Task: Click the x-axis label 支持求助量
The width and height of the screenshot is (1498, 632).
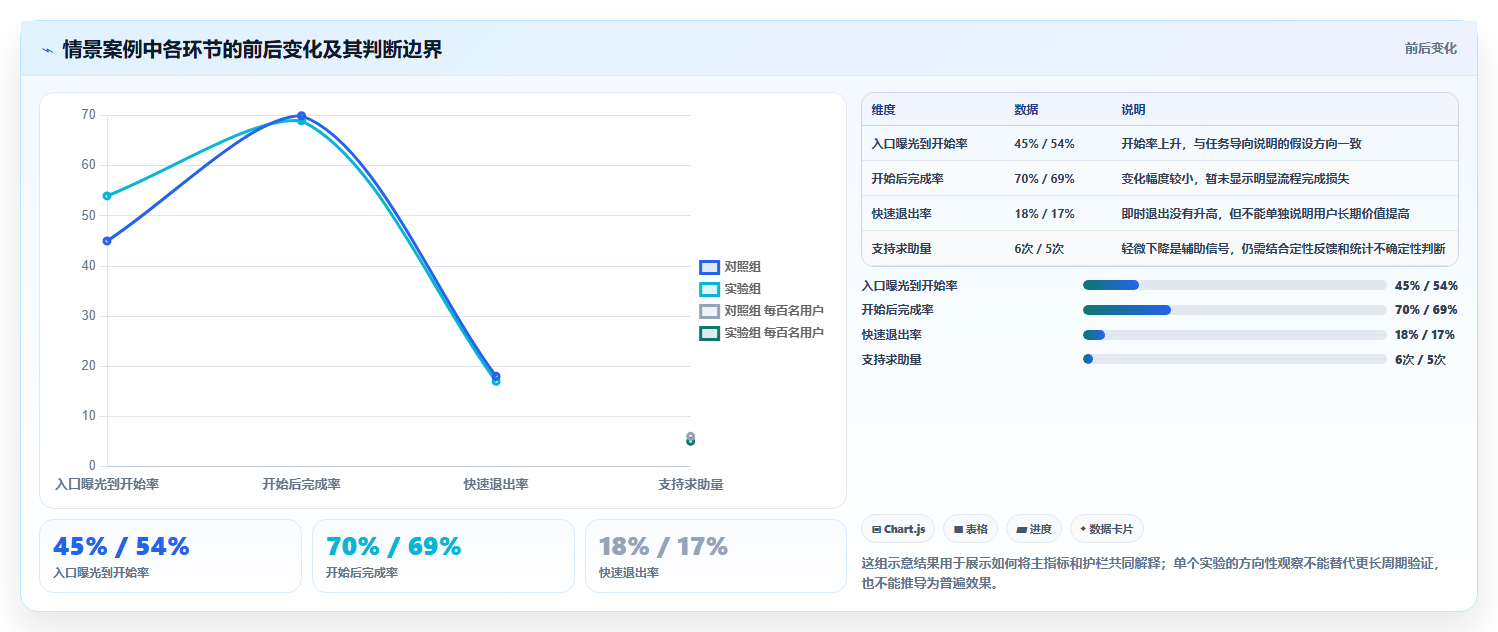Action: pos(690,485)
